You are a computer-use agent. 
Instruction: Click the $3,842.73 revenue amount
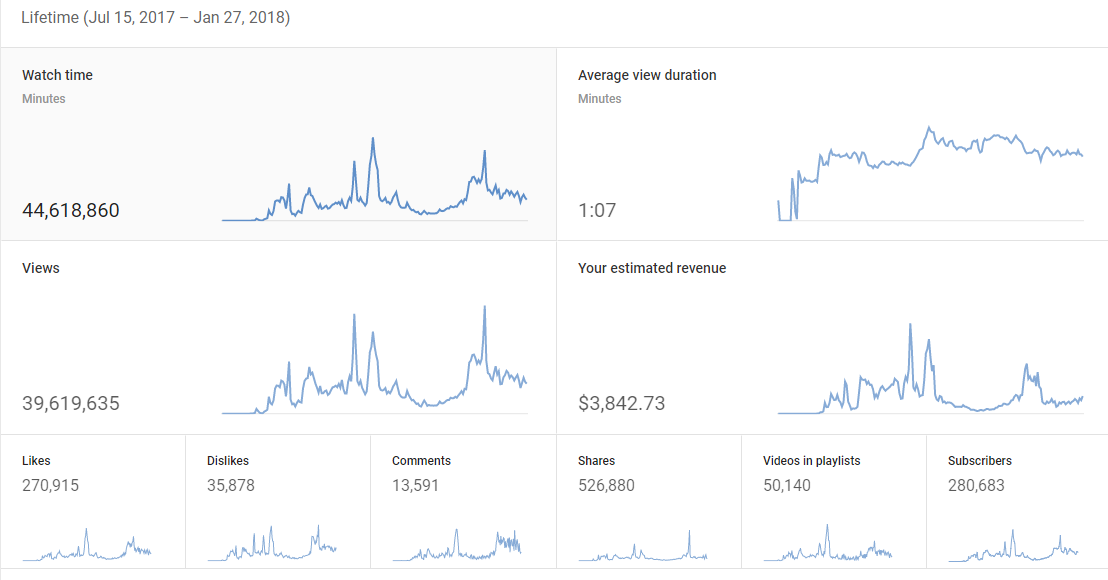pyautogui.click(x=621, y=404)
